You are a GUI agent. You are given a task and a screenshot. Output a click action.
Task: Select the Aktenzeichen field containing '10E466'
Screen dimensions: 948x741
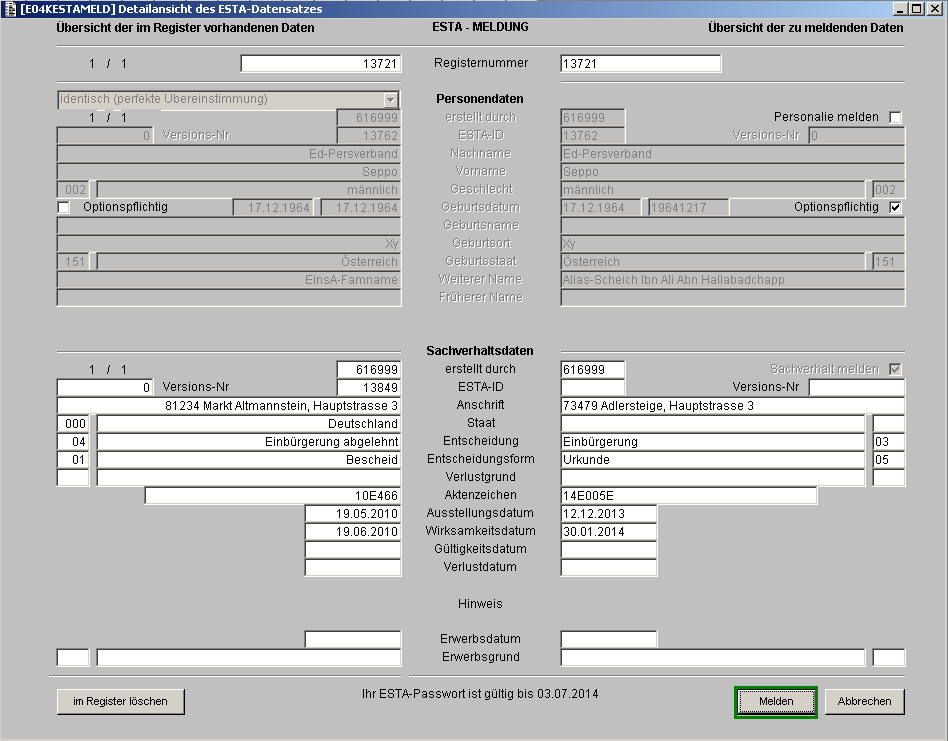click(272, 496)
